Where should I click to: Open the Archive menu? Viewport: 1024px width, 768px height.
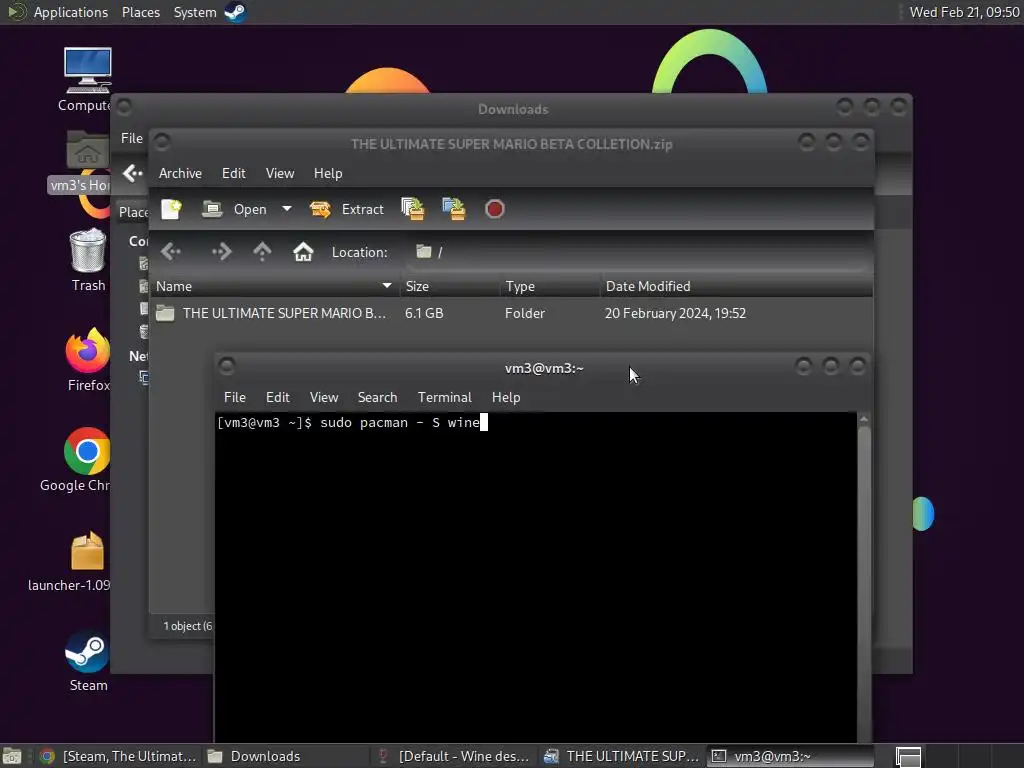click(180, 173)
